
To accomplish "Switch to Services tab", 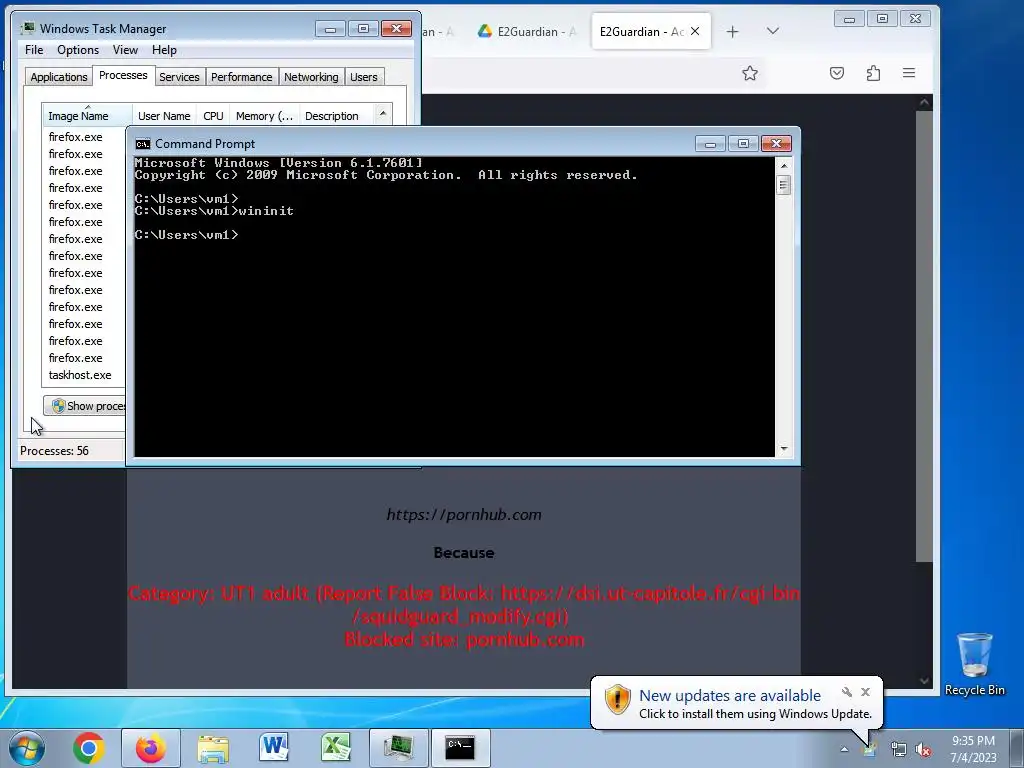I will click(179, 77).
